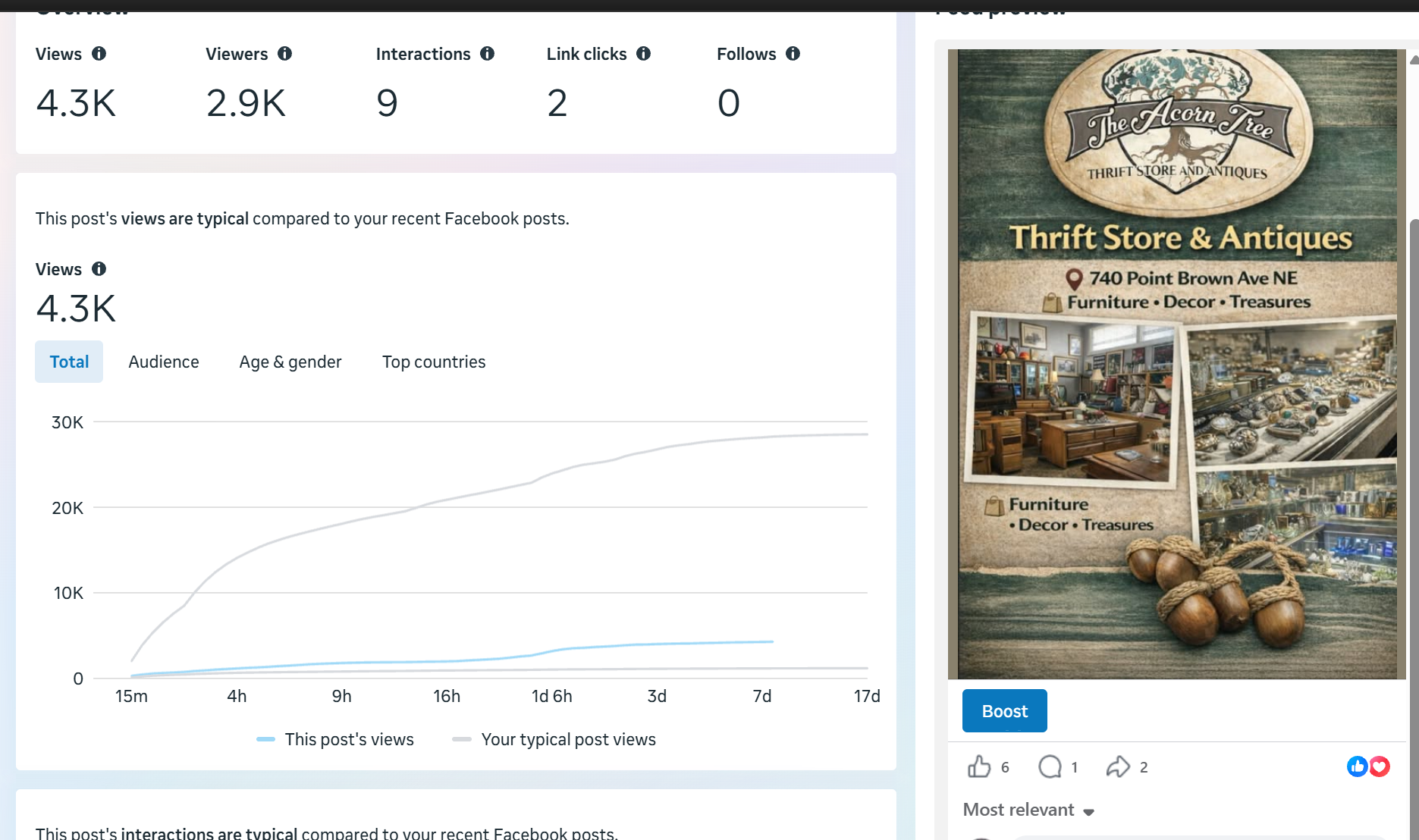Open the Age & gender tab

click(290, 362)
